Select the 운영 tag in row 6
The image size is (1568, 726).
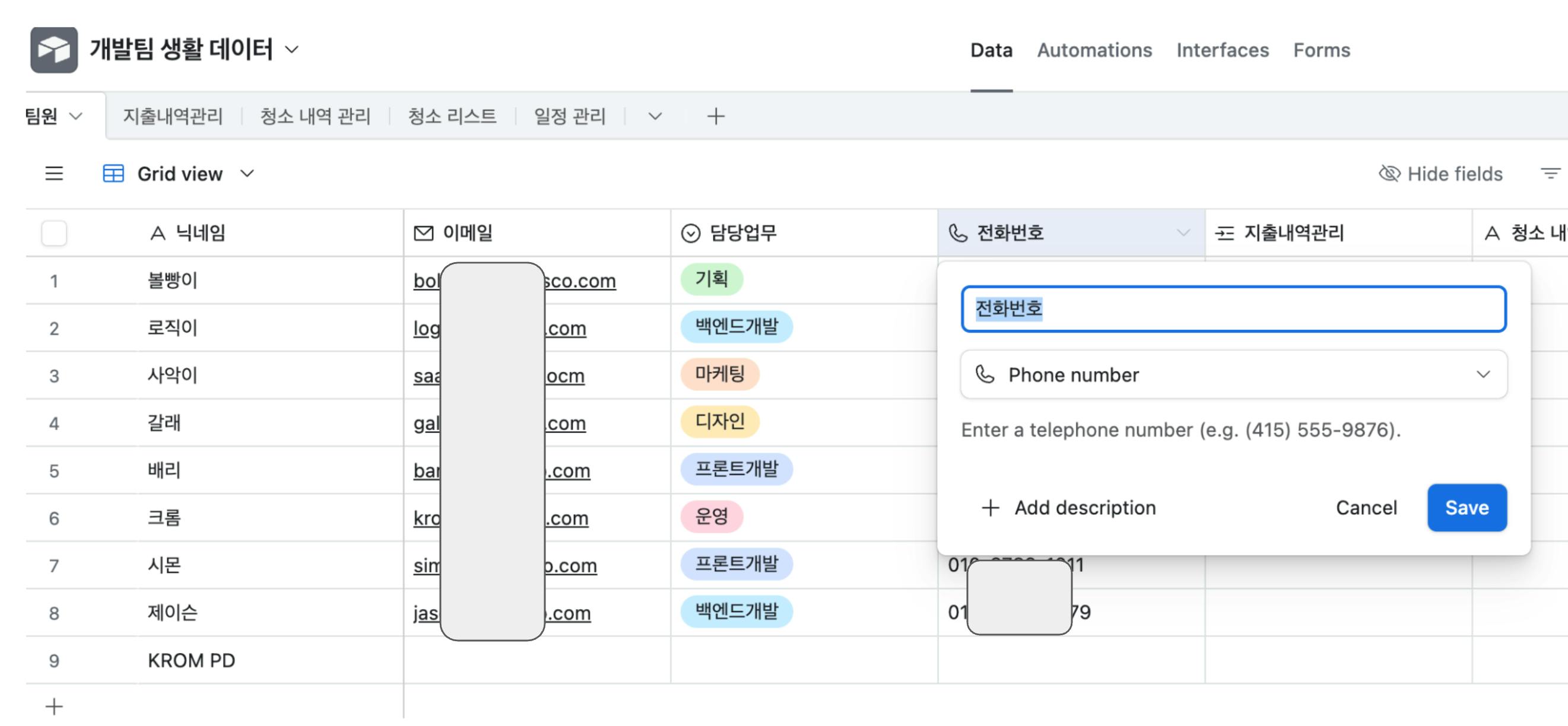click(712, 517)
